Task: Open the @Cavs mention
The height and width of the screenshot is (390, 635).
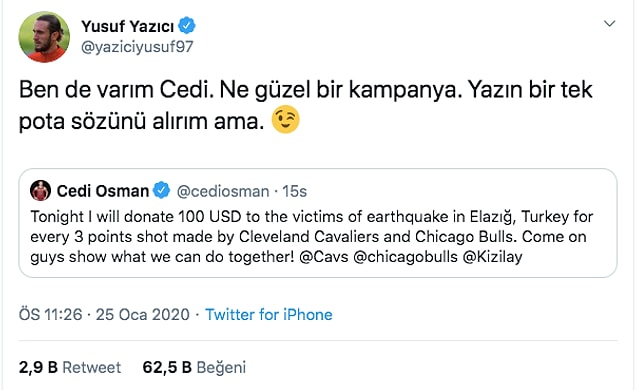Action: (324, 257)
